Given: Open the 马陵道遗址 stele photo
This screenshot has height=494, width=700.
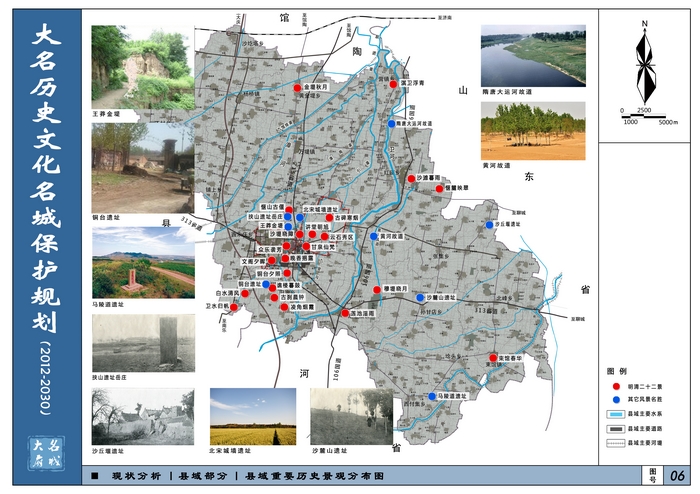Looking at the screenshot, I should coord(143,263).
